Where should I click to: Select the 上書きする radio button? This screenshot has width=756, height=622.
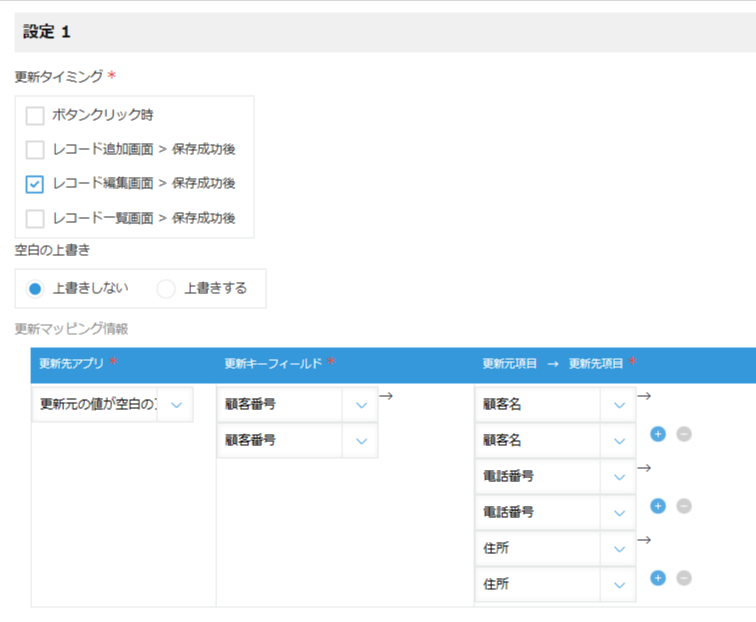point(166,289)
